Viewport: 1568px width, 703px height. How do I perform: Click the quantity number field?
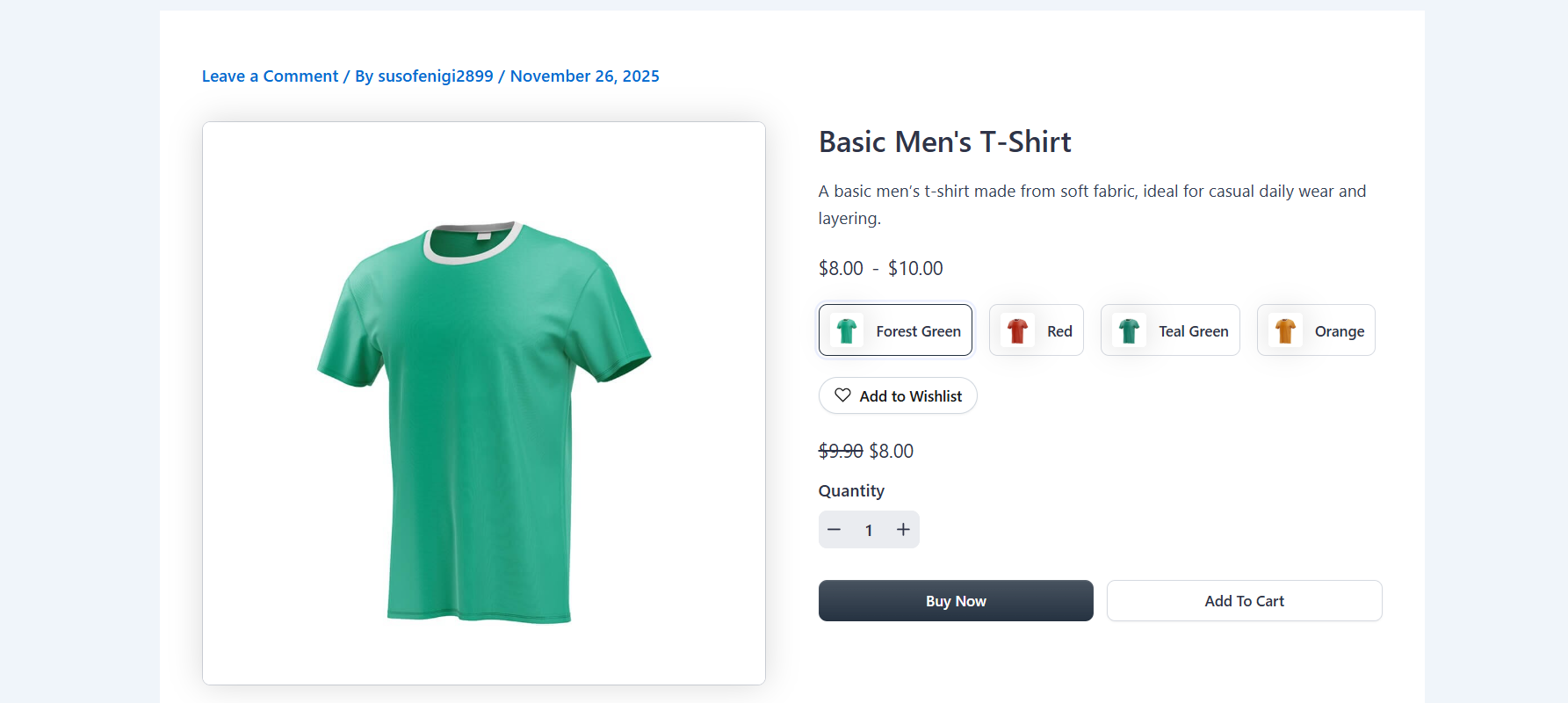869,530
